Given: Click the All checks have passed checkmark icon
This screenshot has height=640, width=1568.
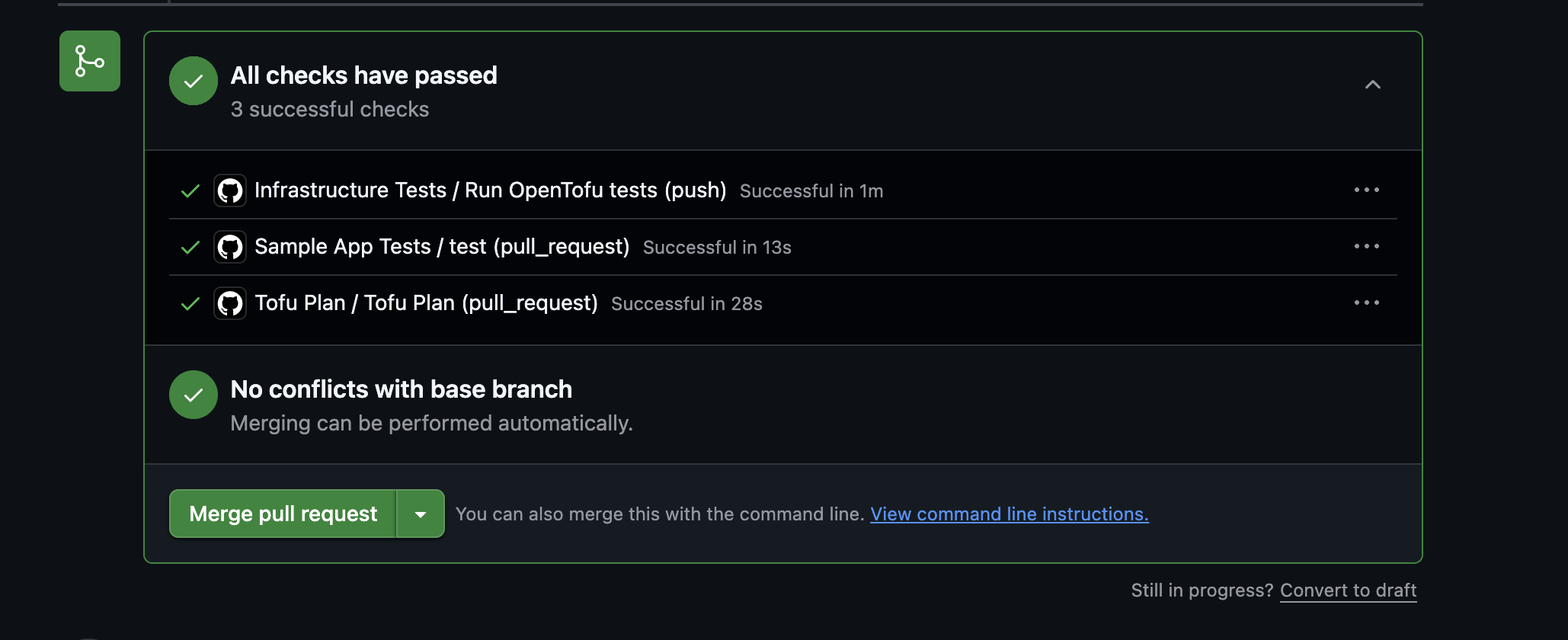Looking at the screenshot, I should coord(194,81).
